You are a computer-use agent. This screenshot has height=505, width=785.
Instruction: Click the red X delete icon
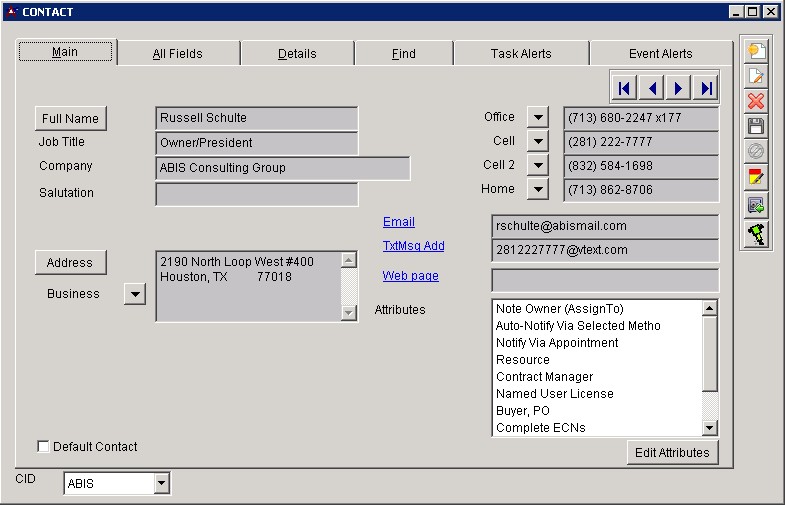click(x=756, y=101)
